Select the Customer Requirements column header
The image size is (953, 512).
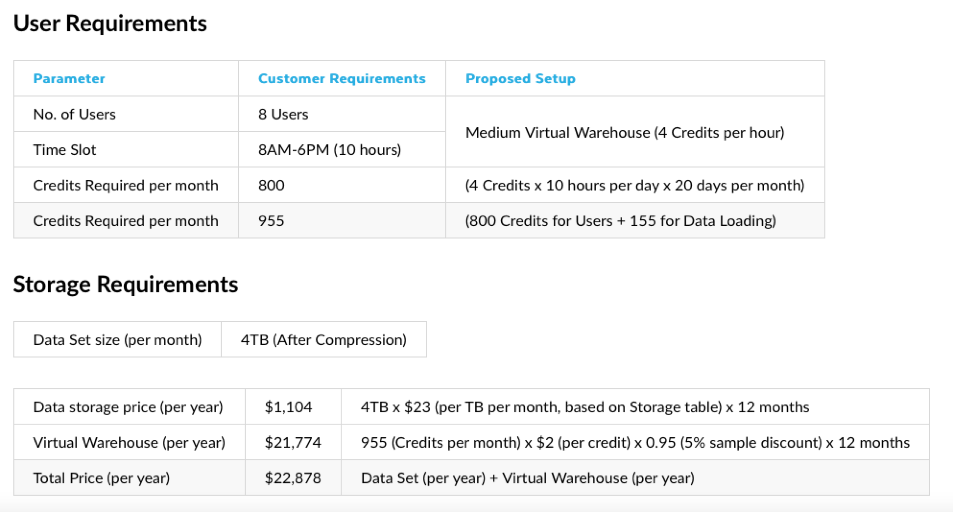click(342, 78)
